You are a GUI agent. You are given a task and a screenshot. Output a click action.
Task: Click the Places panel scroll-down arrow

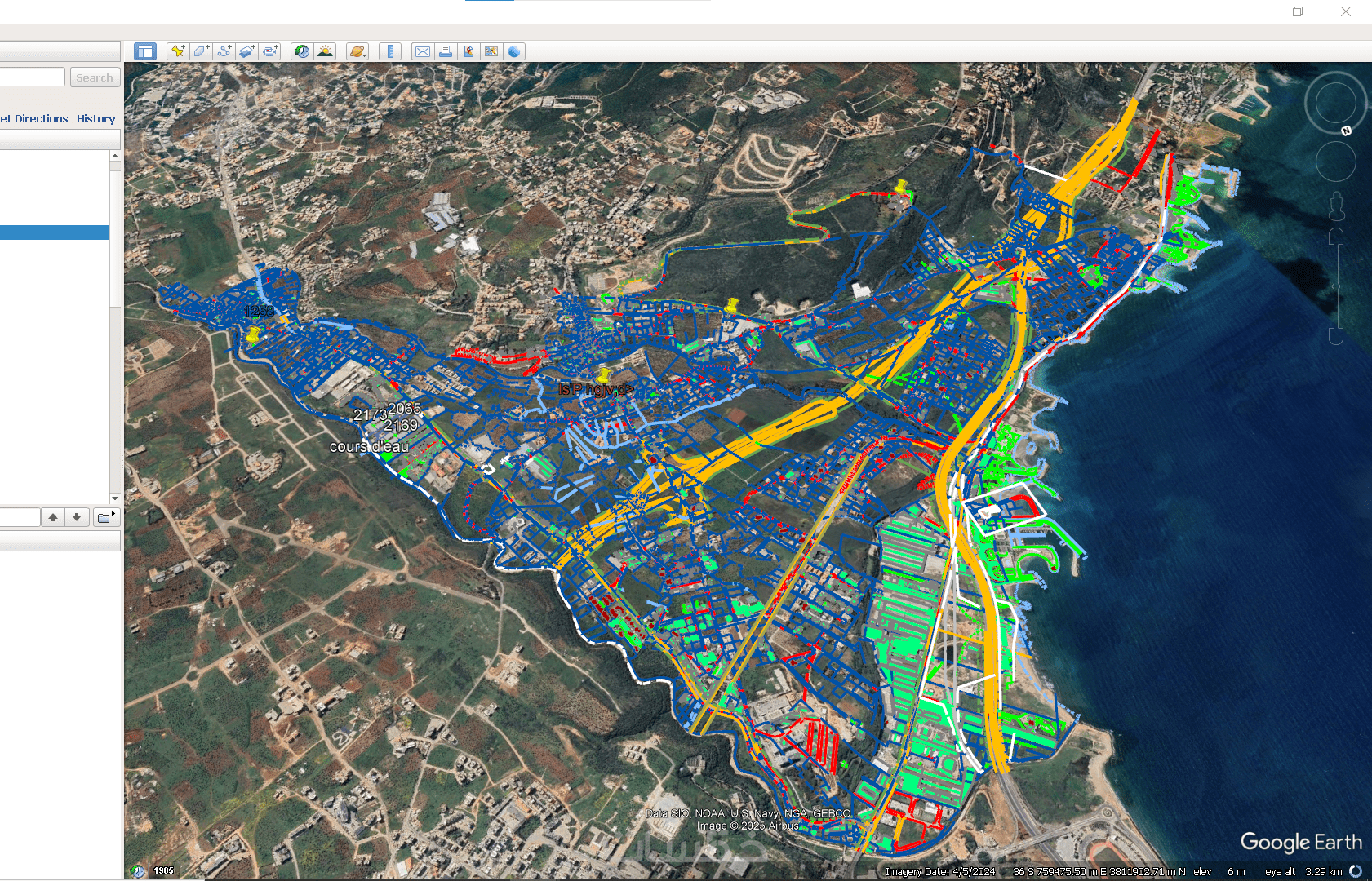coord(115,498)
